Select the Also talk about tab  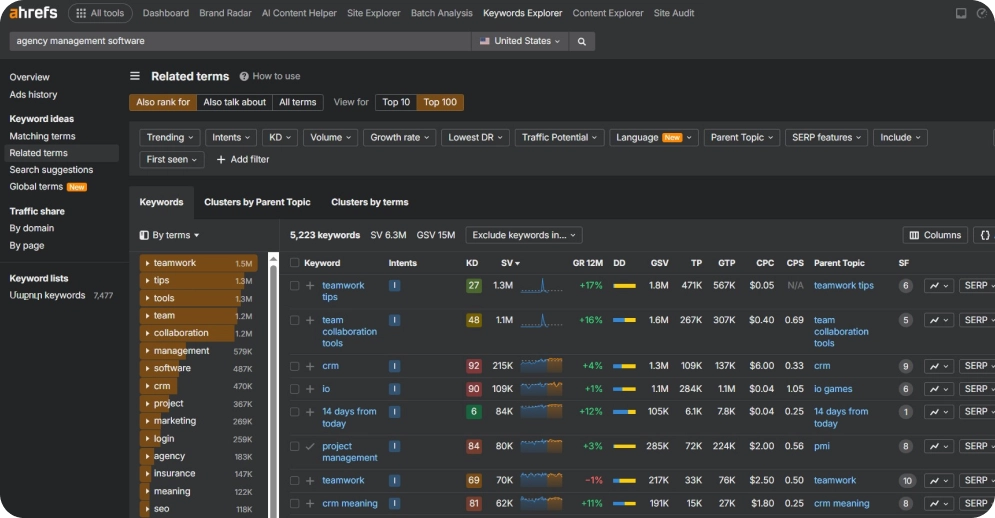pyautogui.click(x=234, y=102)
